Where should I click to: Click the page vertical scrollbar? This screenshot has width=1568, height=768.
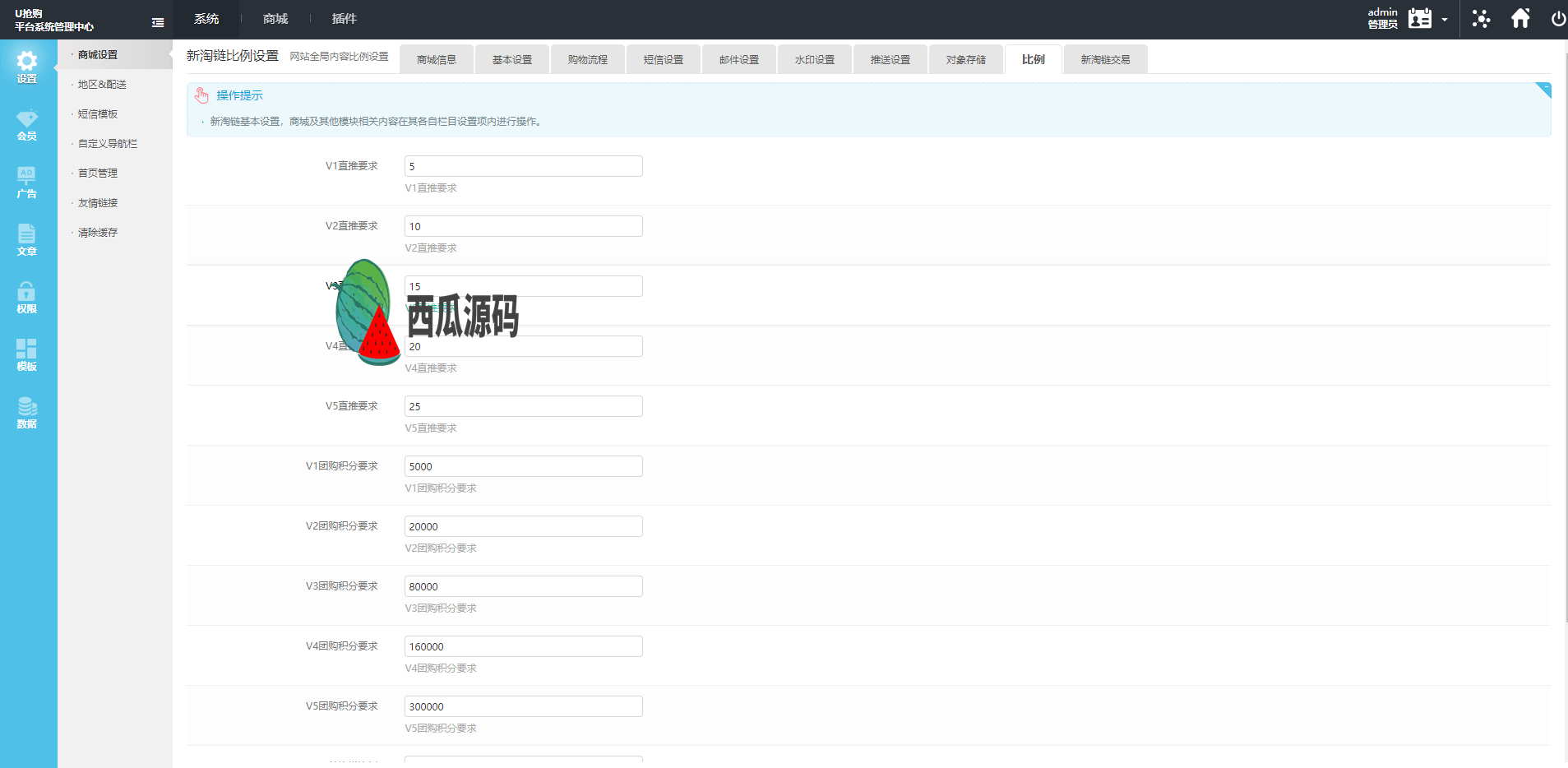point(1565,337)
